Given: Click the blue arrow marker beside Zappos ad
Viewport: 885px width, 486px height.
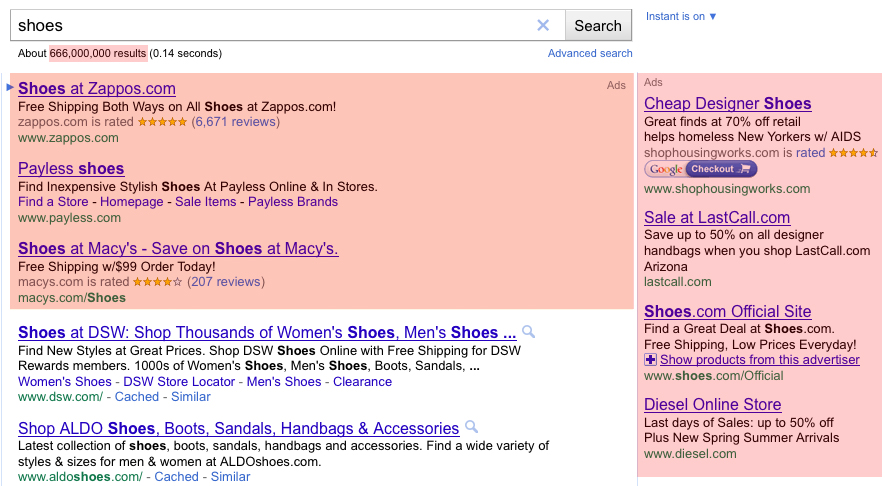Looking at the screenshot, I should coord(10,87).
